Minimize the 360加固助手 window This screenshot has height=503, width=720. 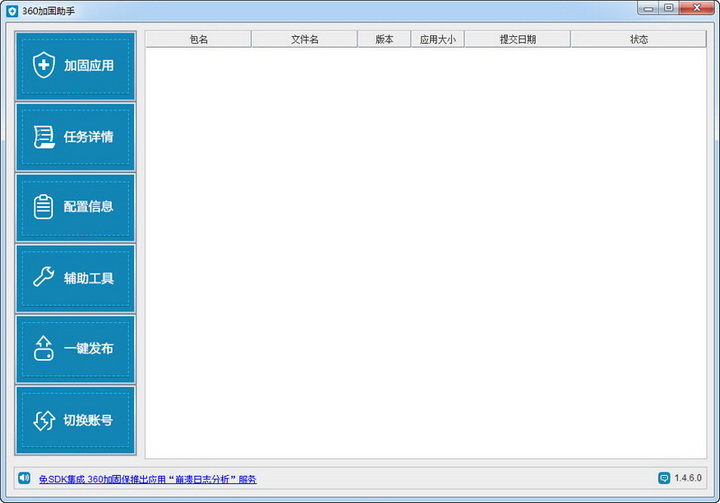coord(648,8)
